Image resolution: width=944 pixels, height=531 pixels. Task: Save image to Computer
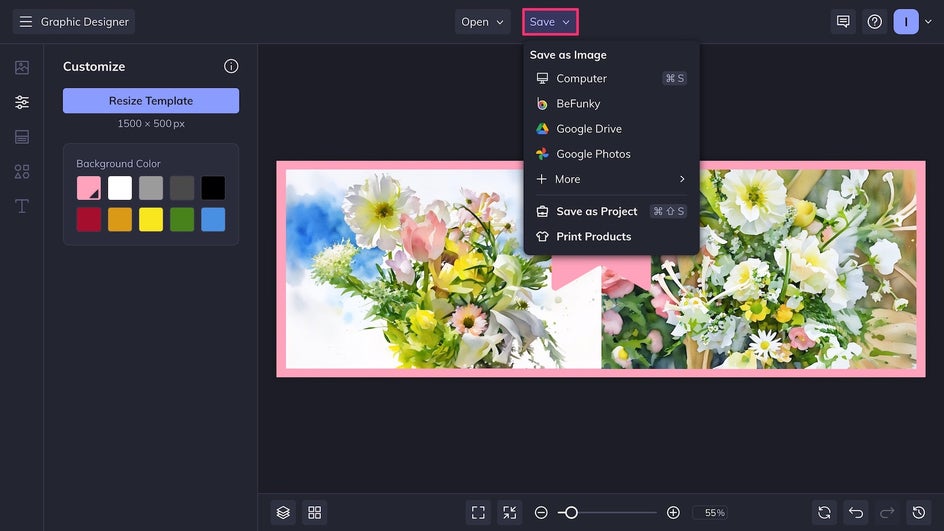[x=611, y=78]
